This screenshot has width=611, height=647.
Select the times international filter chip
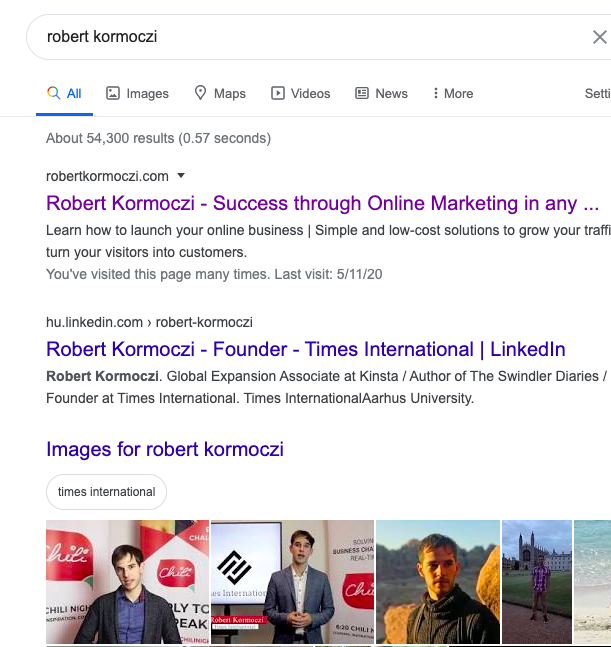(x=106, y=492)
